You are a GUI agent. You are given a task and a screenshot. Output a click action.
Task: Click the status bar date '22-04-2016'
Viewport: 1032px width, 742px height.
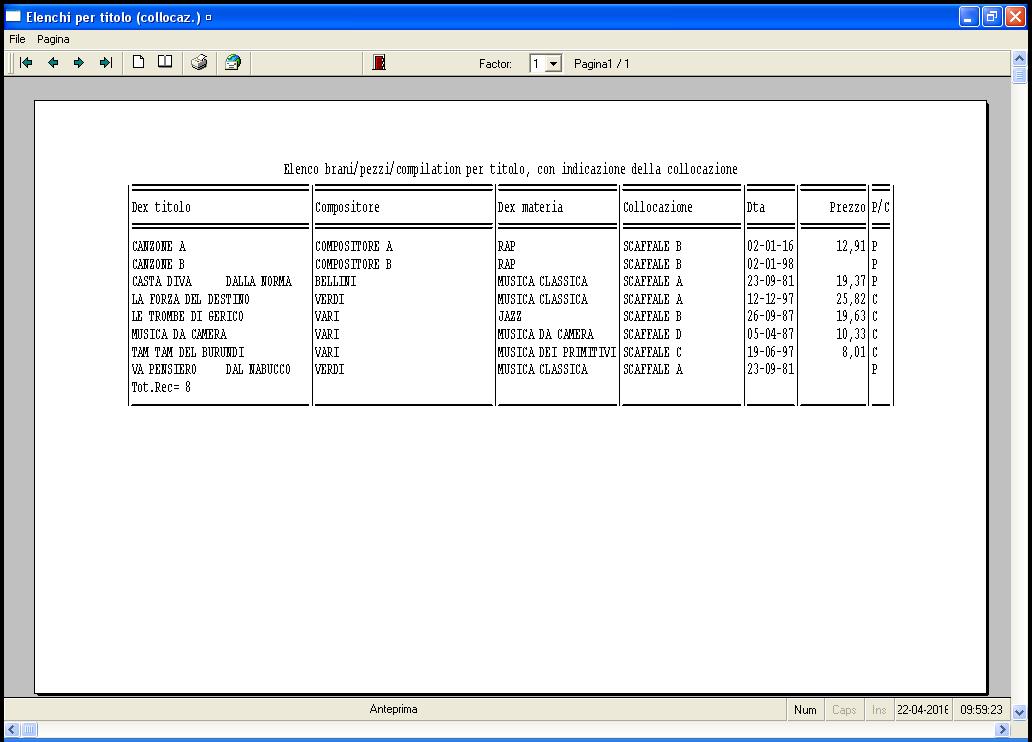tap(923, 710)
